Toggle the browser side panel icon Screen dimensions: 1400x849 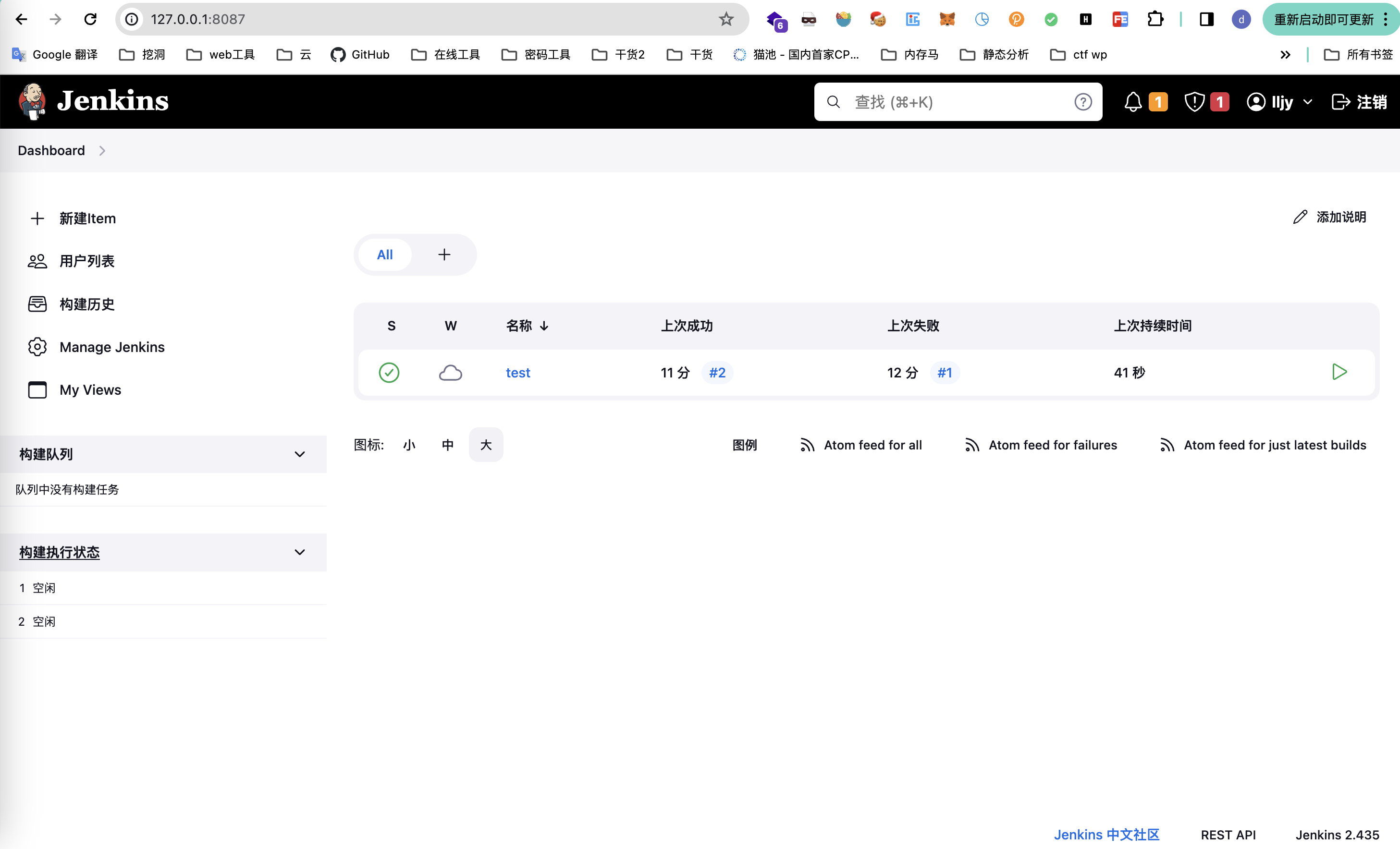(1207, 19)
